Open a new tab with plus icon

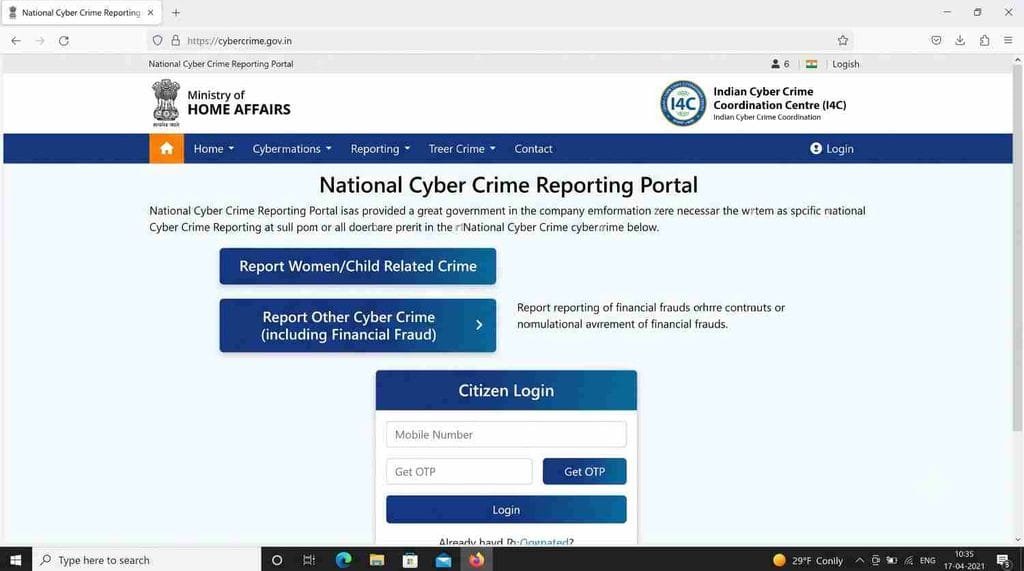176,12
